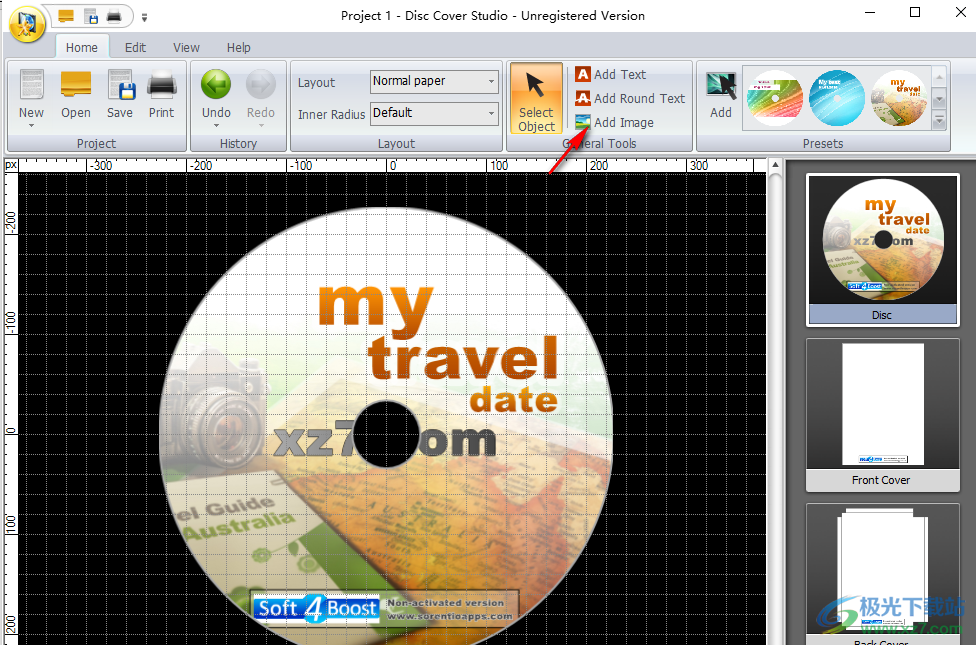Close the Disc Cover Studio window

[960, 13]
